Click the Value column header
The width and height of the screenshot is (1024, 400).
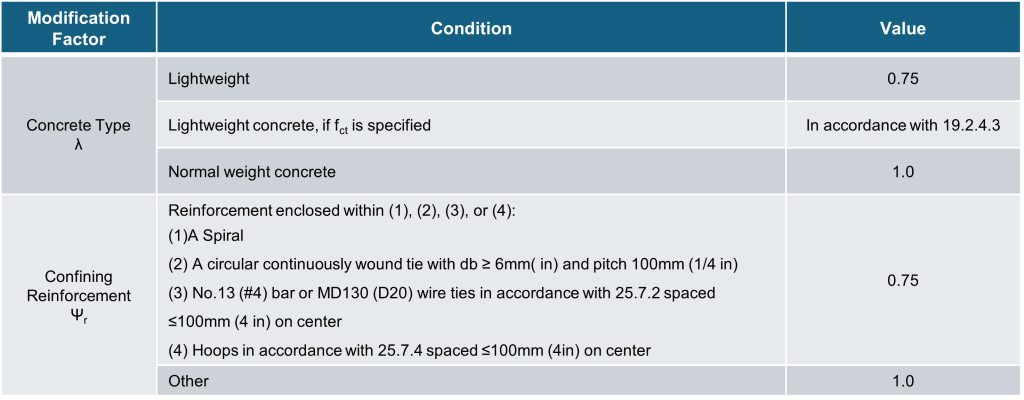click(x=903, y=28)
